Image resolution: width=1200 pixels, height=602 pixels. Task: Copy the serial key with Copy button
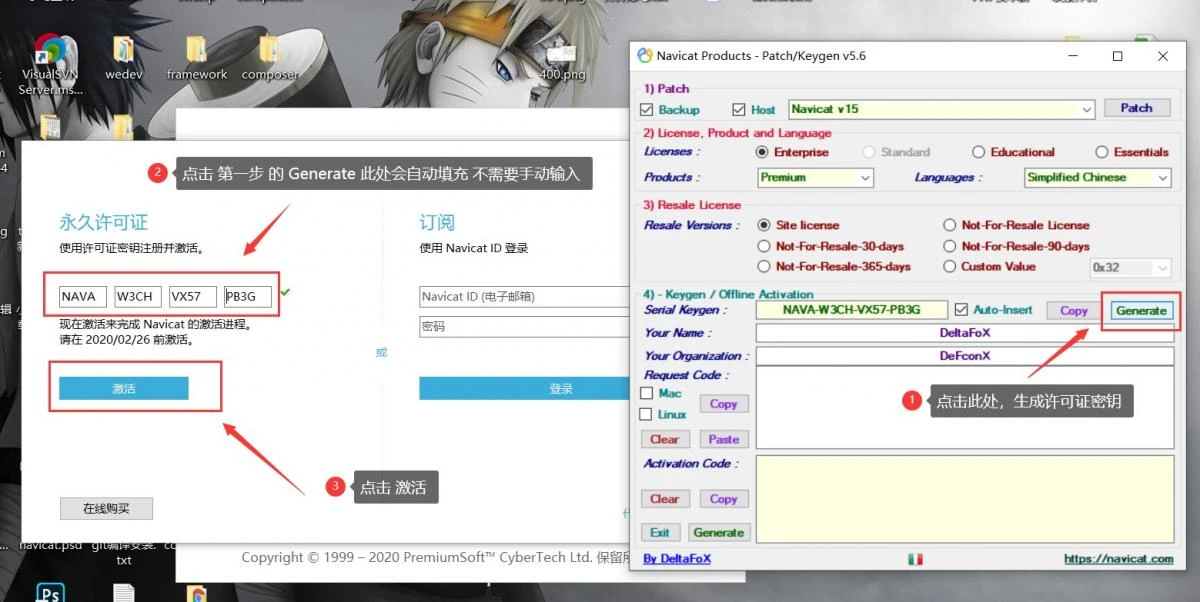click(x=1074, y=311)
